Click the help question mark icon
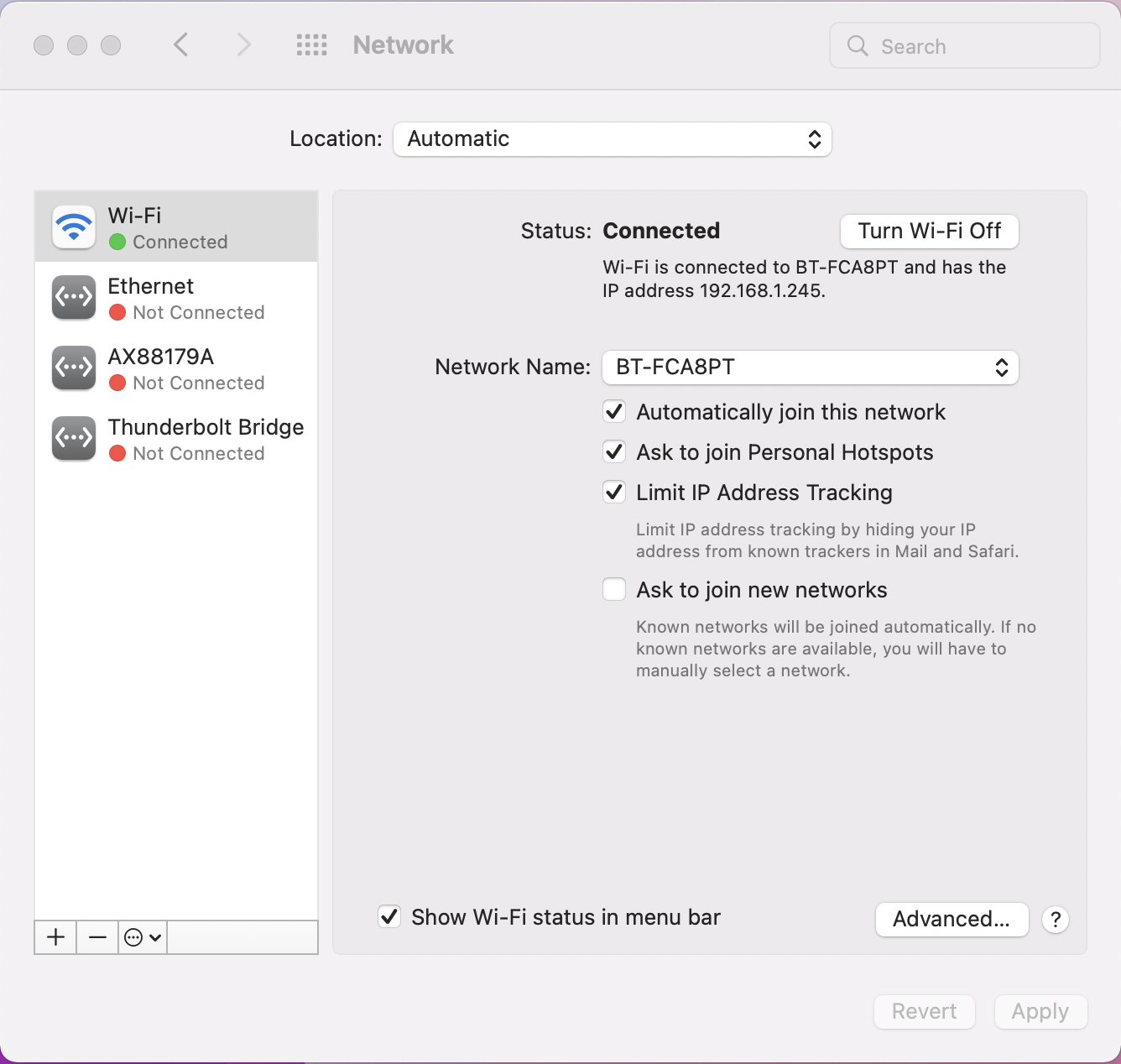Screen dimensions: 1121x1064 pos(1055,920)
